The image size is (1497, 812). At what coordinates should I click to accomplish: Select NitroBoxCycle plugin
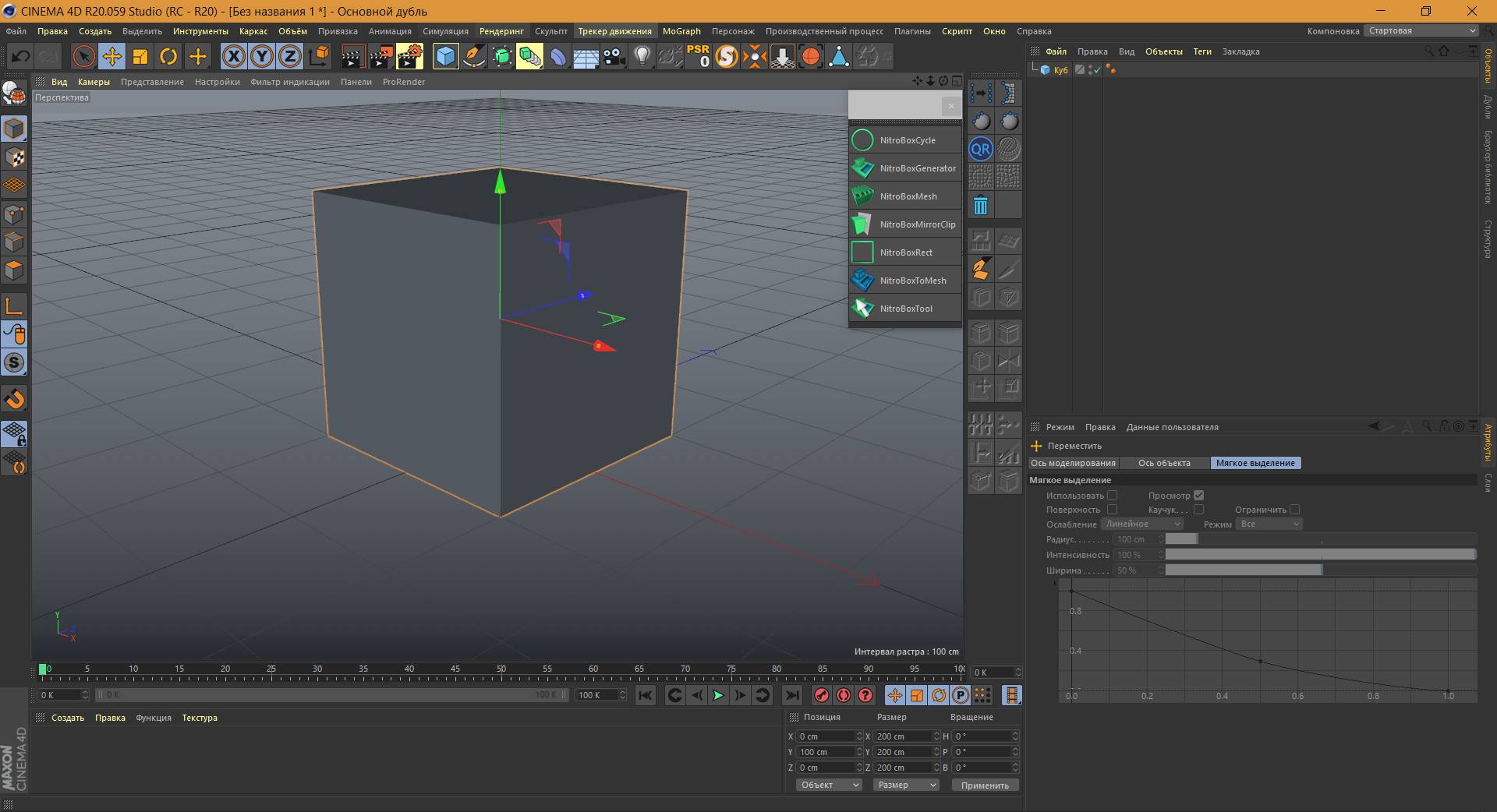point(904,140)
